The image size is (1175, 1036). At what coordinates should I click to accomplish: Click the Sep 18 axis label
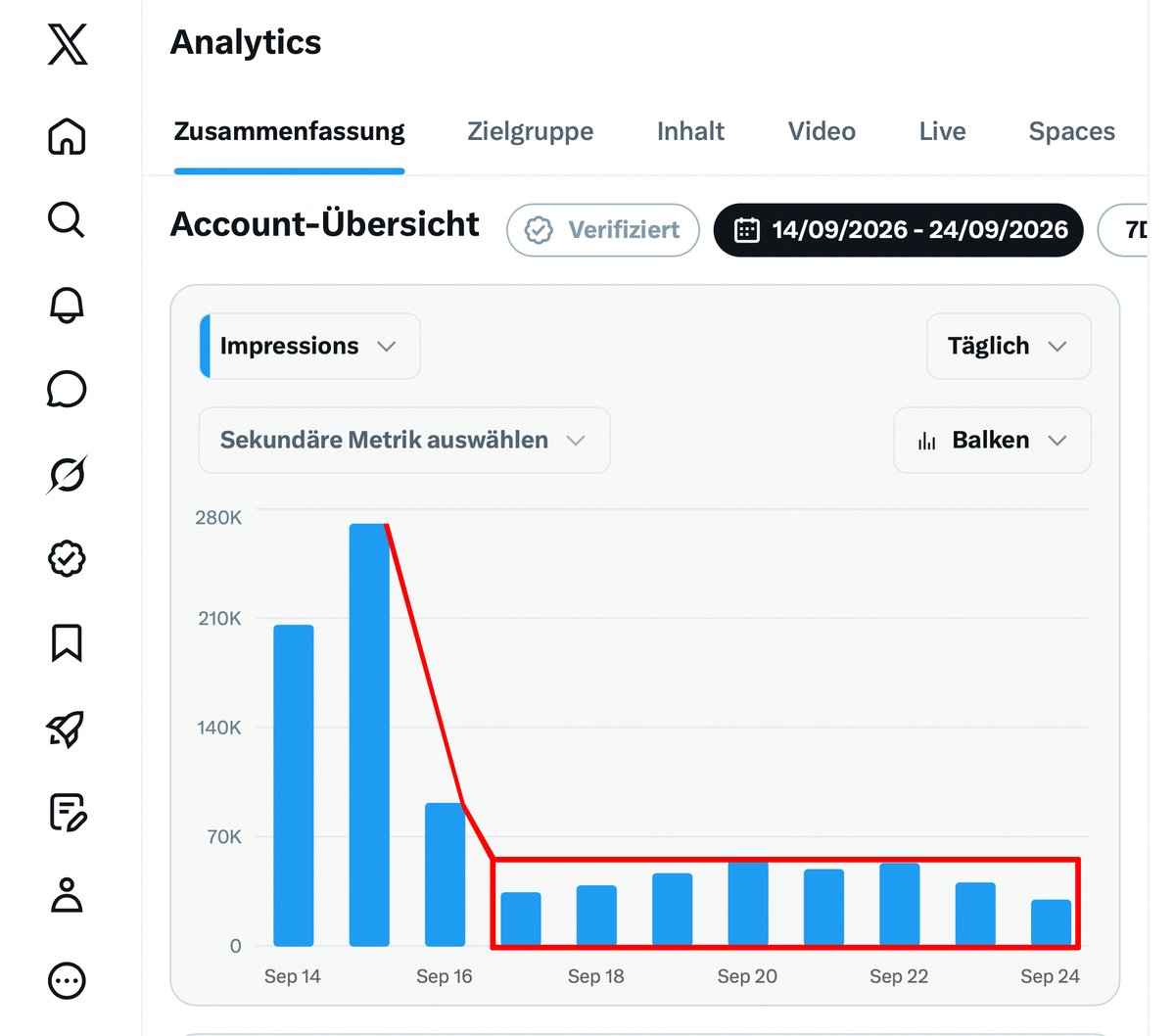click(x=596, y=976)
